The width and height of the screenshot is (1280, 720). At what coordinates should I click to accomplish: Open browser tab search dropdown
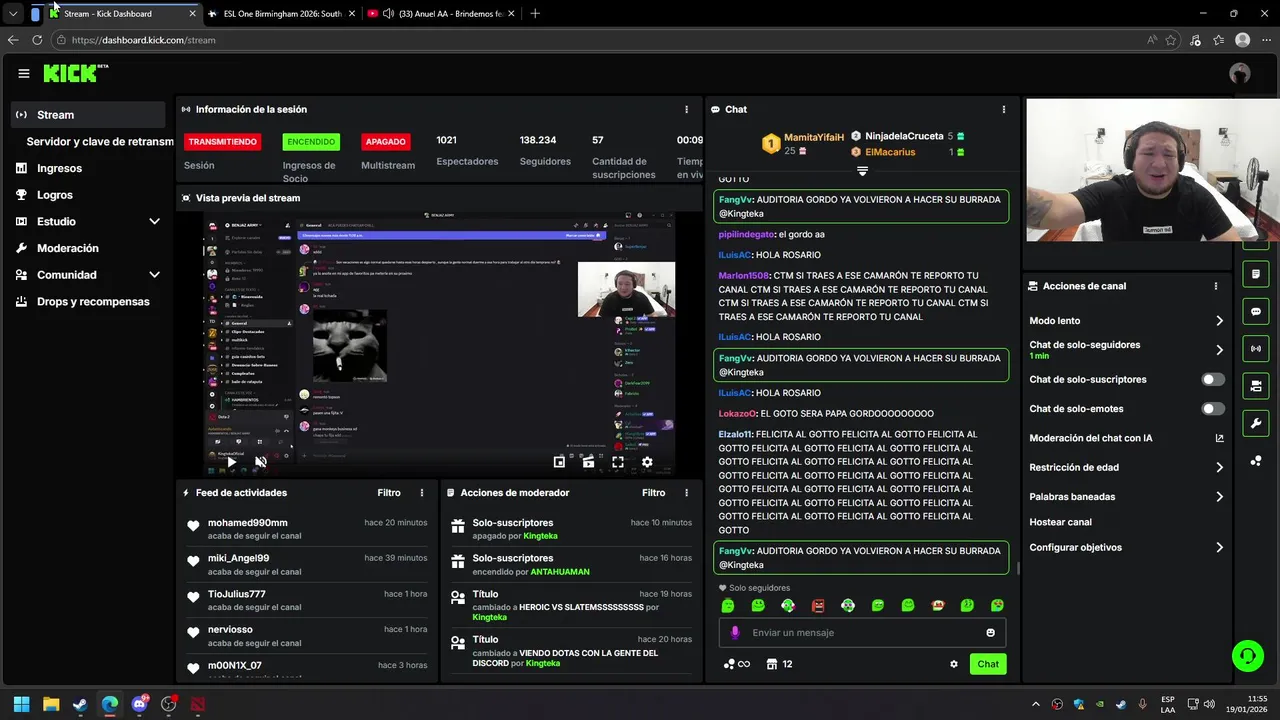[13, 14]
